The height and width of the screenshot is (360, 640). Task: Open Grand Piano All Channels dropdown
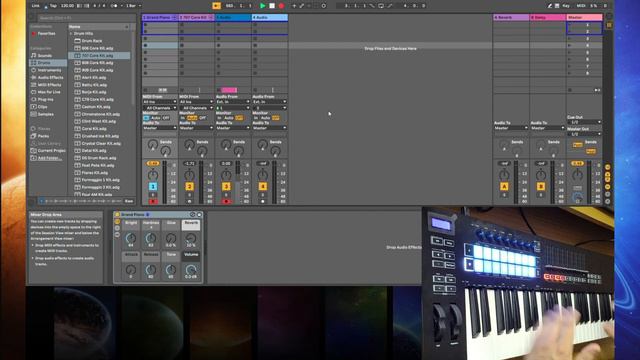point(160,108)
